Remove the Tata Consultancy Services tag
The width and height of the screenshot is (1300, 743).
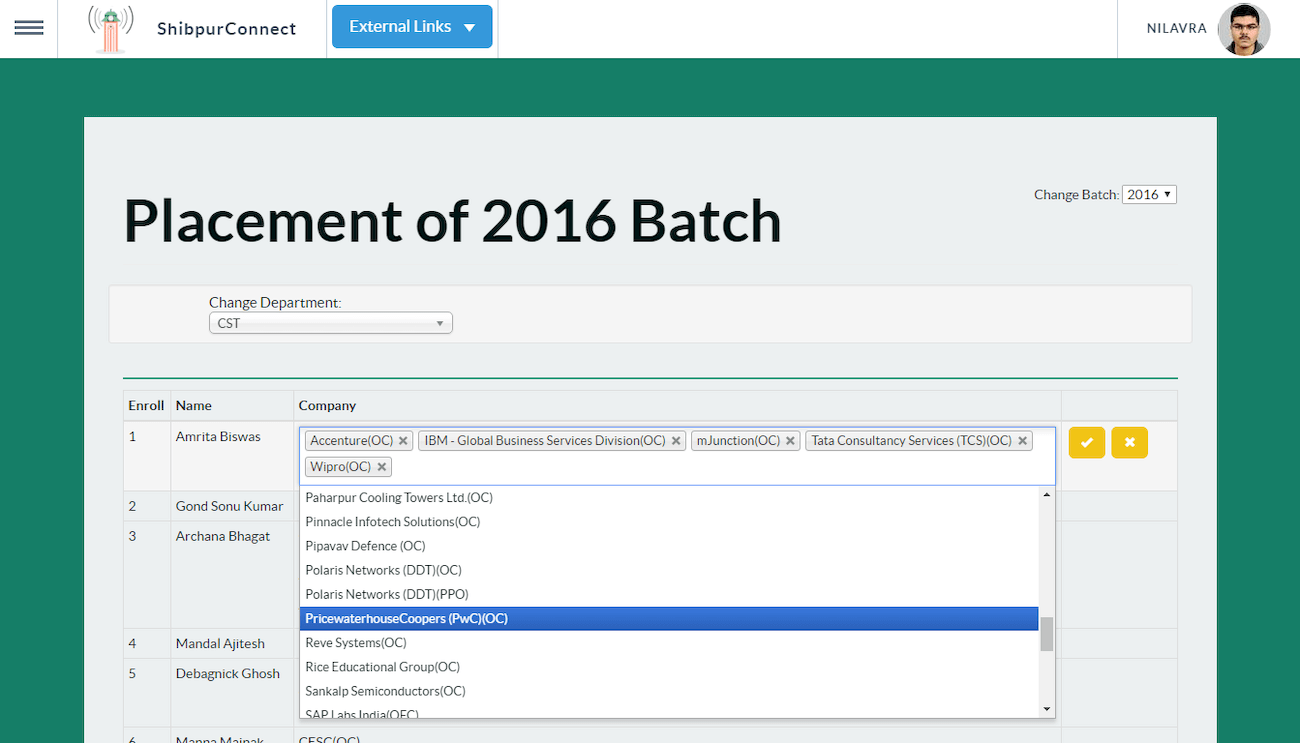[x=1023, y=441]
